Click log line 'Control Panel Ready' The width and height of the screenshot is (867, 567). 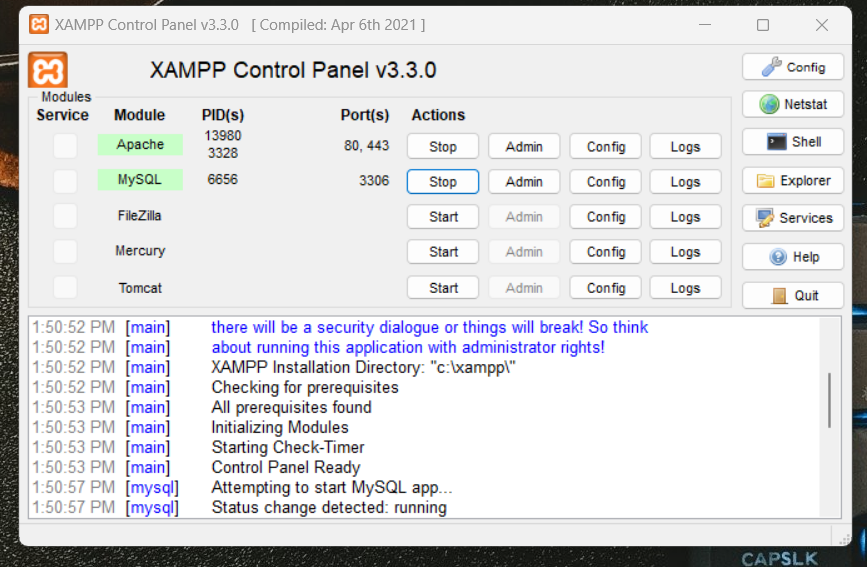point(286,467)
